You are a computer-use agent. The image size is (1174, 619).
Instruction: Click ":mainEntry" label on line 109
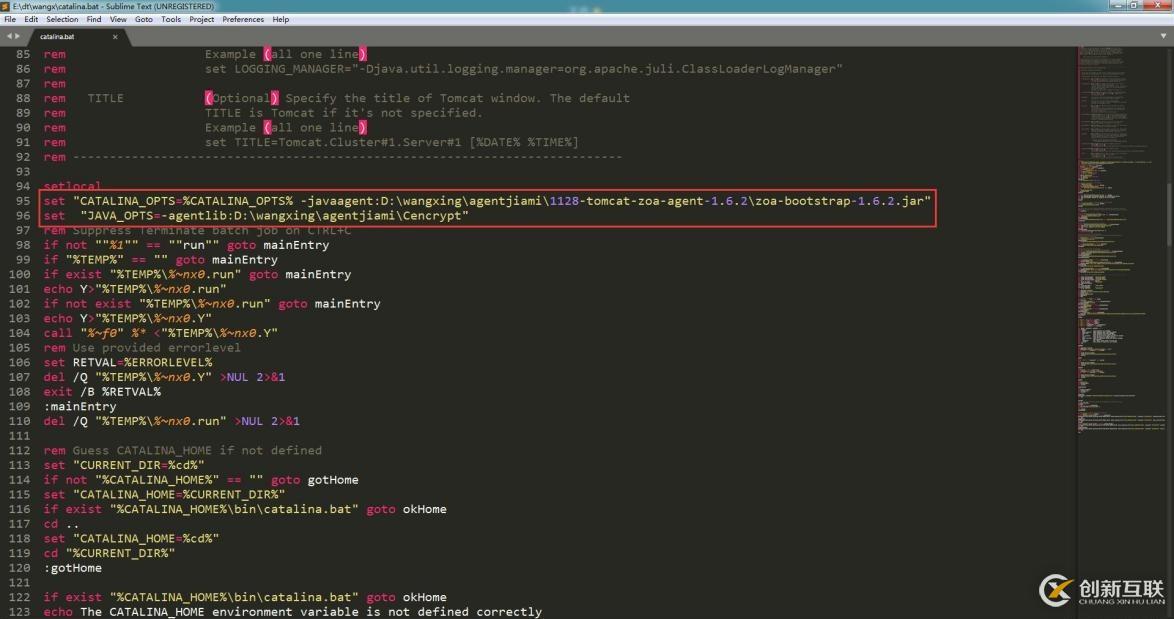[80, 406]
